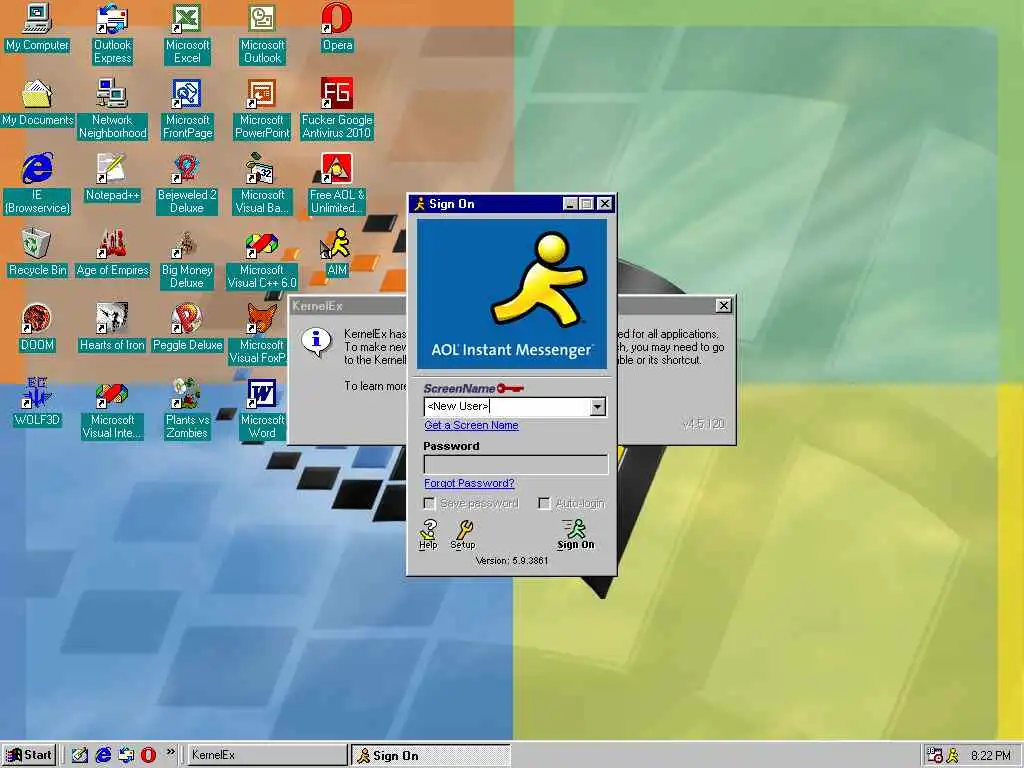Follow the Forgot Password? link

(x=469, y=483)
